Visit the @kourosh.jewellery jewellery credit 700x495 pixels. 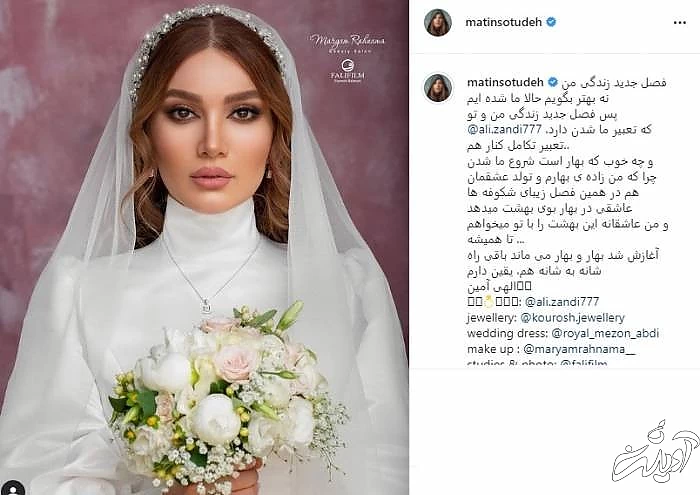[x=573, y=318]
